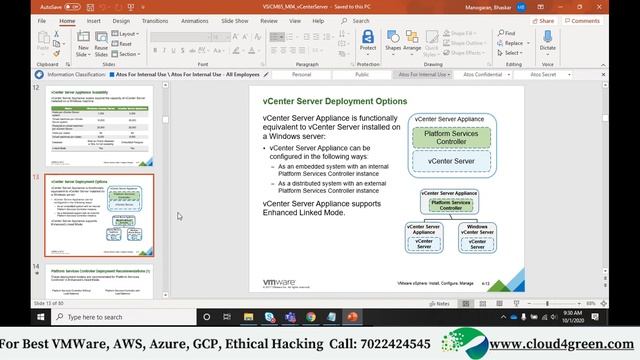Click the Clear All Formatting icon

[x=258, y=37]
